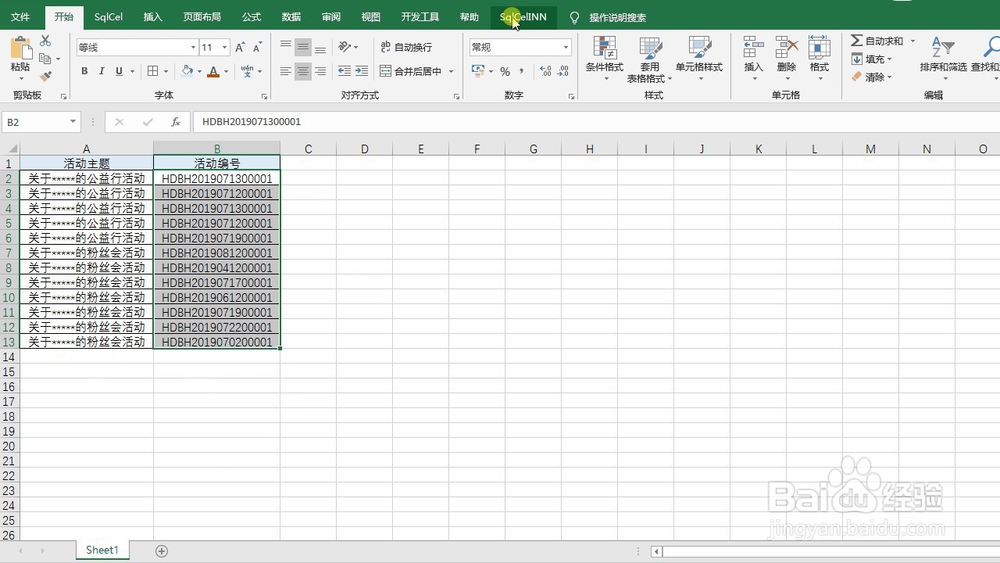1000x563 pixels.
Task: Open the SqlCelINN ribbon tab
Action: click(x=523, y=17)
